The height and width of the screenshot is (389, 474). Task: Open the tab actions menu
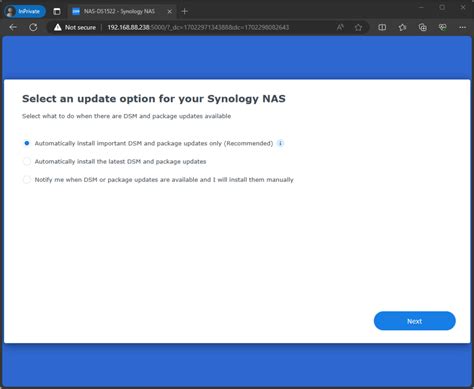(57, 11)
